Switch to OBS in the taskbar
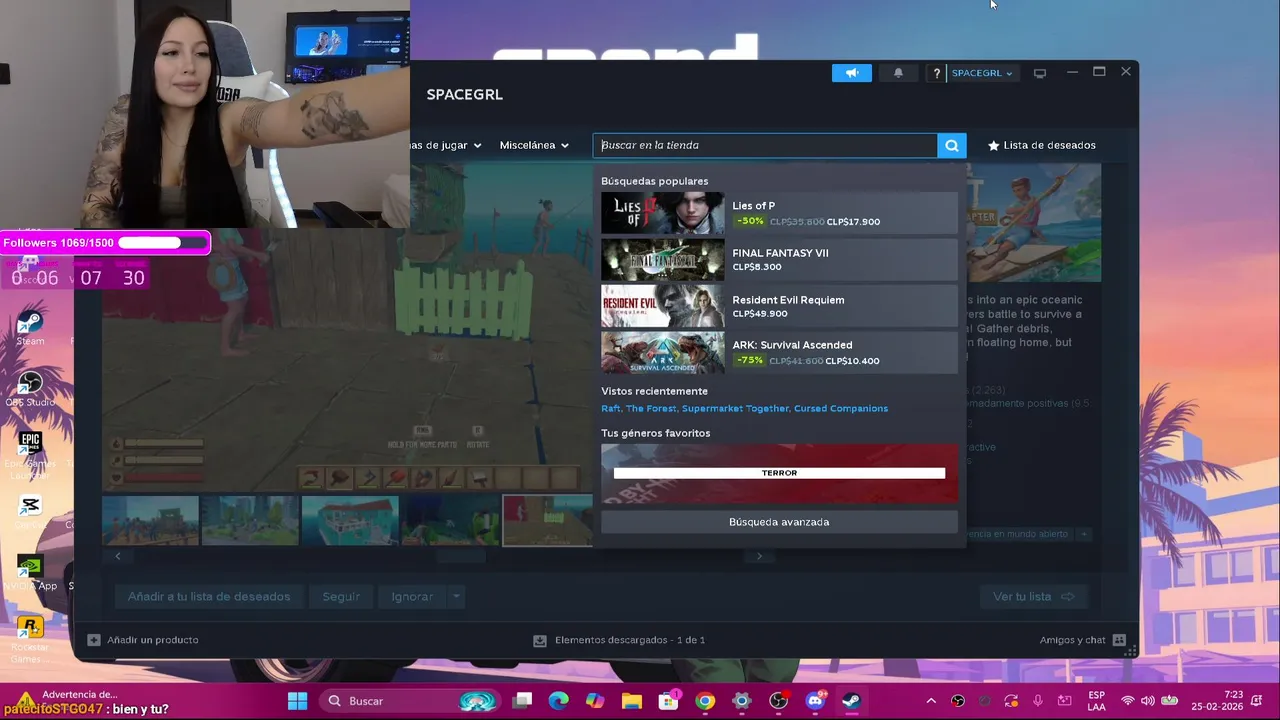The width and height of the screenshot is (1280, 720). [x=778, y=701]
